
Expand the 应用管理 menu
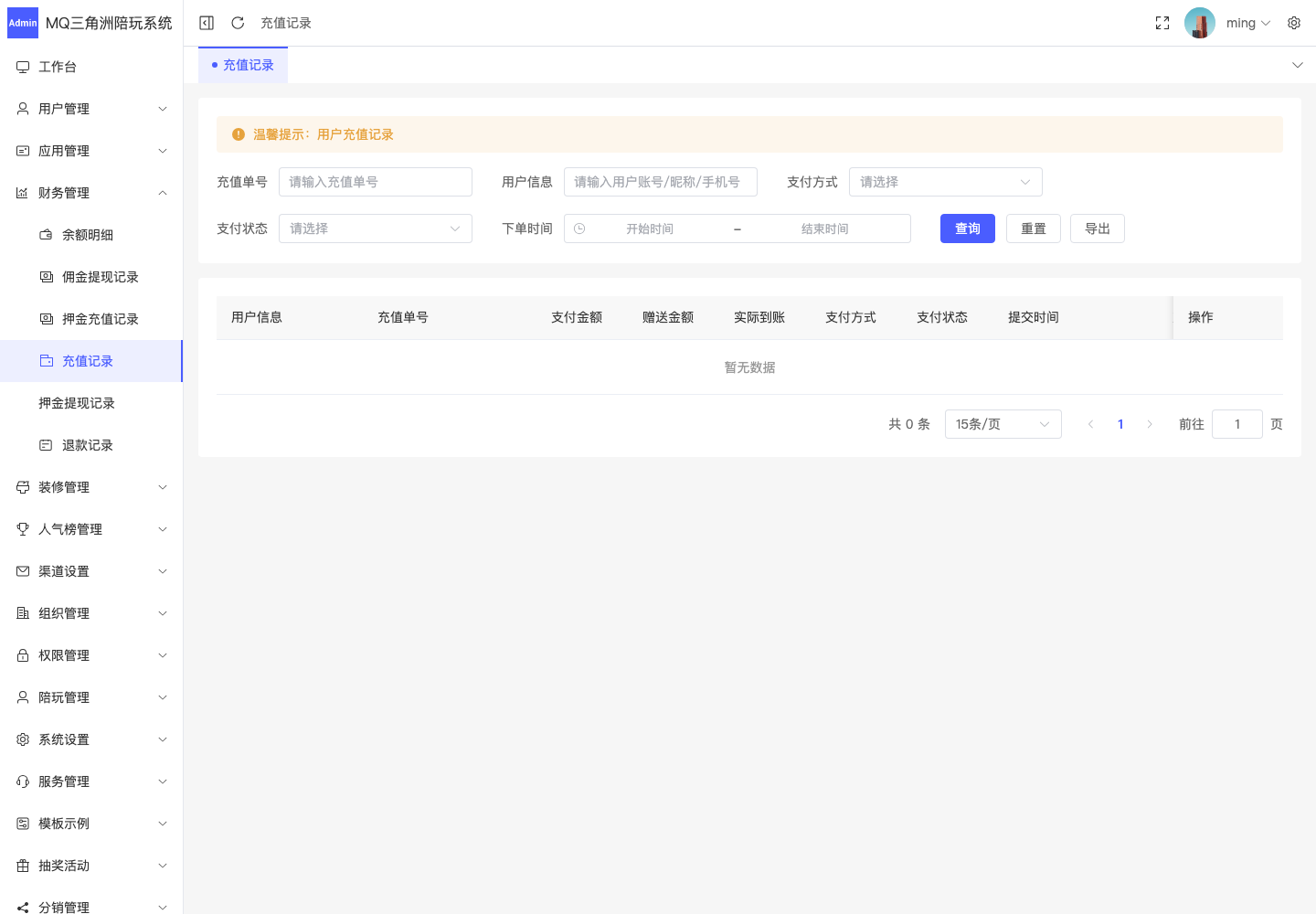91,151
